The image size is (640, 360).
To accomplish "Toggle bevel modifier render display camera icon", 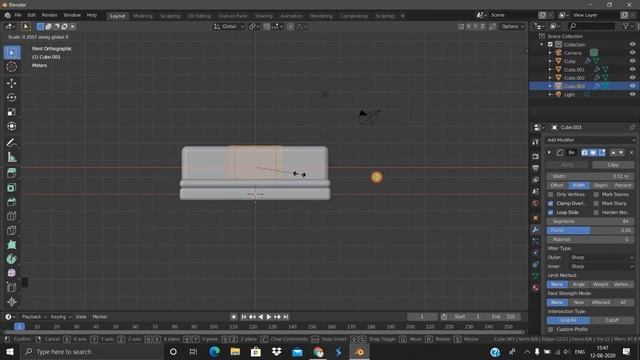I will [585, 152].
